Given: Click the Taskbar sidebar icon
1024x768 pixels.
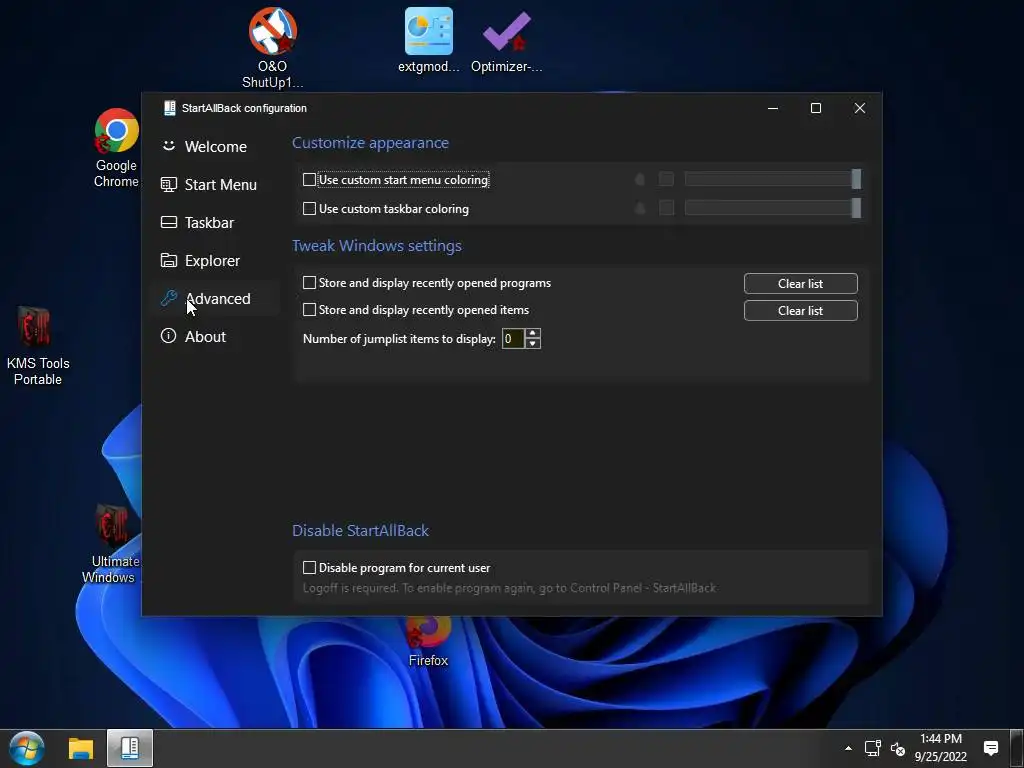Looking at the screenshot, I should tap(168, 222).
